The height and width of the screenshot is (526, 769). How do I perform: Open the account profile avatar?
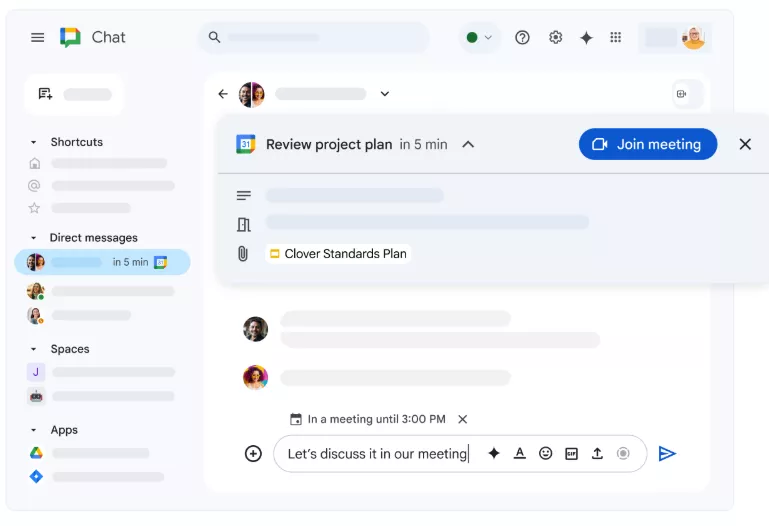[693, 38]
